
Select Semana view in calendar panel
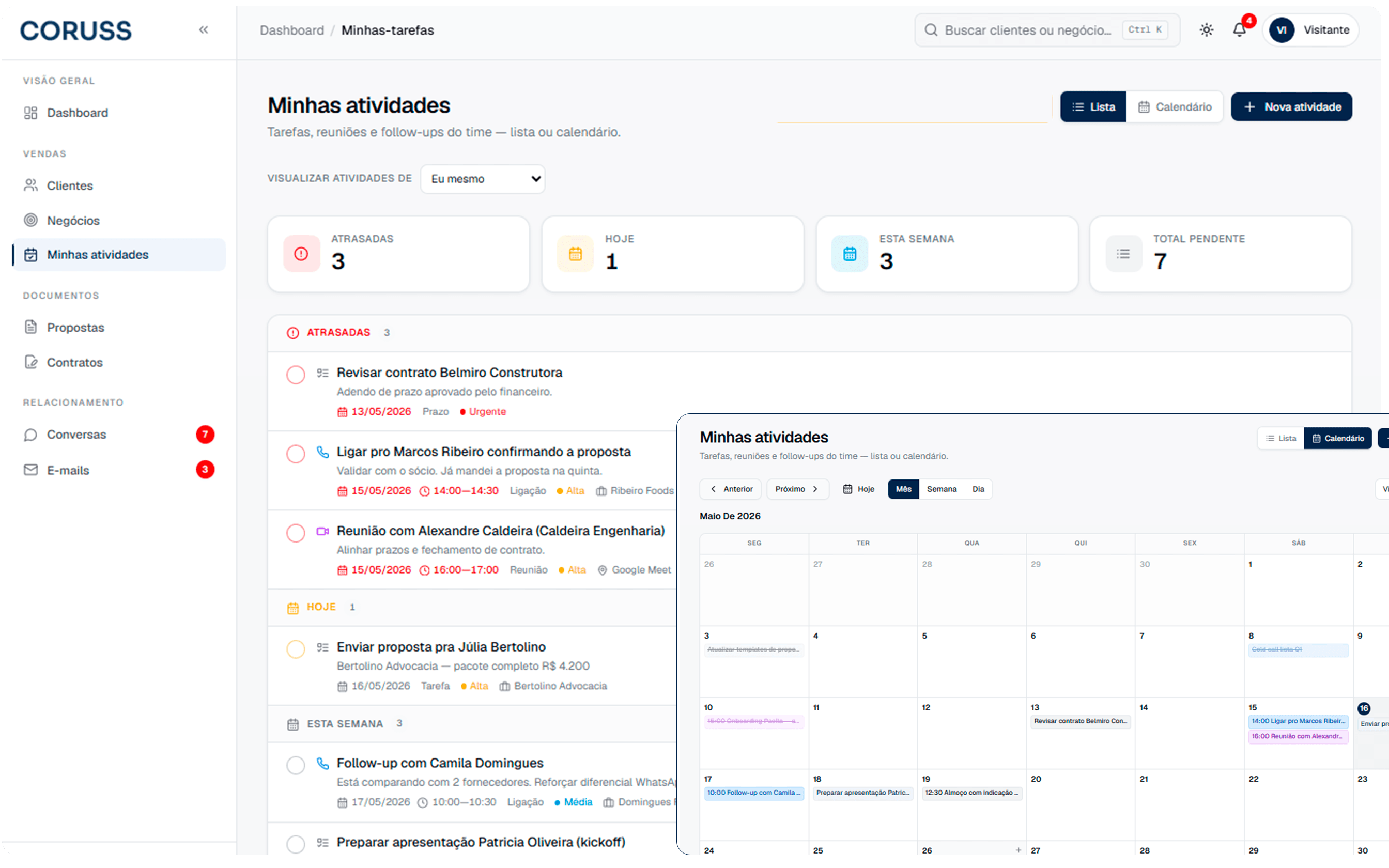pyautogui.click(x=942, y=489)
